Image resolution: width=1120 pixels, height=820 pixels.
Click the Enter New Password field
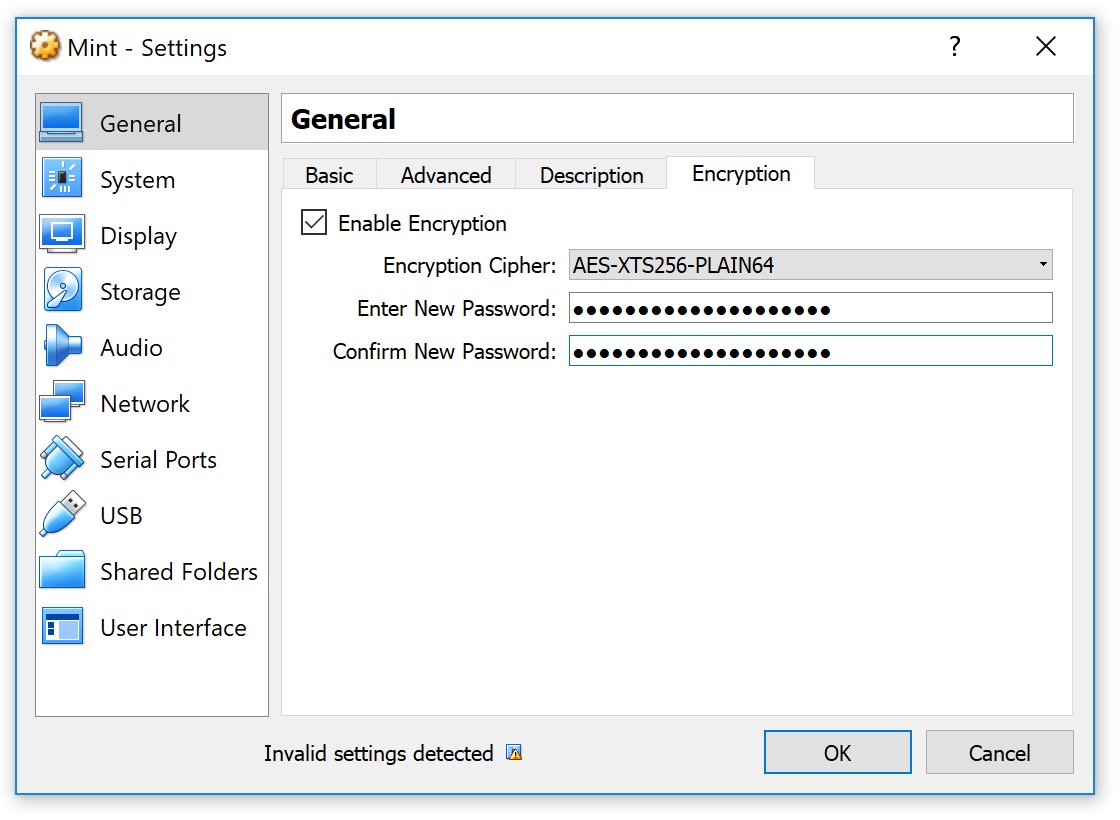[x=810, y=308]
